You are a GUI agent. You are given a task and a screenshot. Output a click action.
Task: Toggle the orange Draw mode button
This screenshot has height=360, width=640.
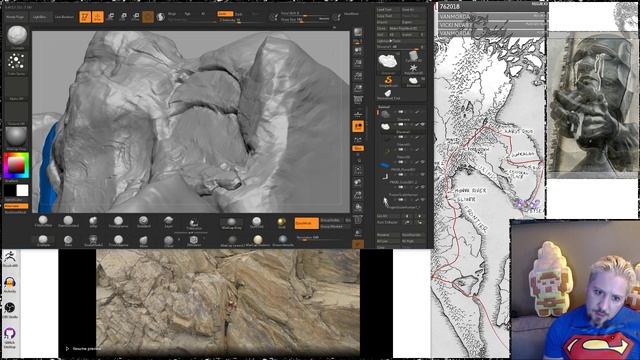pyautogui.click(x=98, y=17)
